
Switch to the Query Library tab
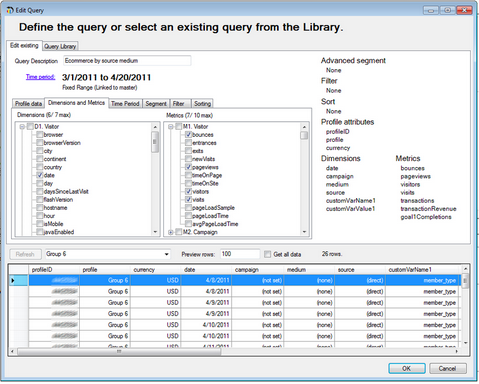60,46
